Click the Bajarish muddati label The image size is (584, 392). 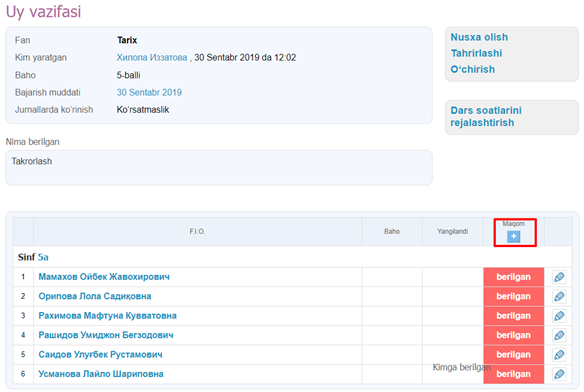point(48,92)
